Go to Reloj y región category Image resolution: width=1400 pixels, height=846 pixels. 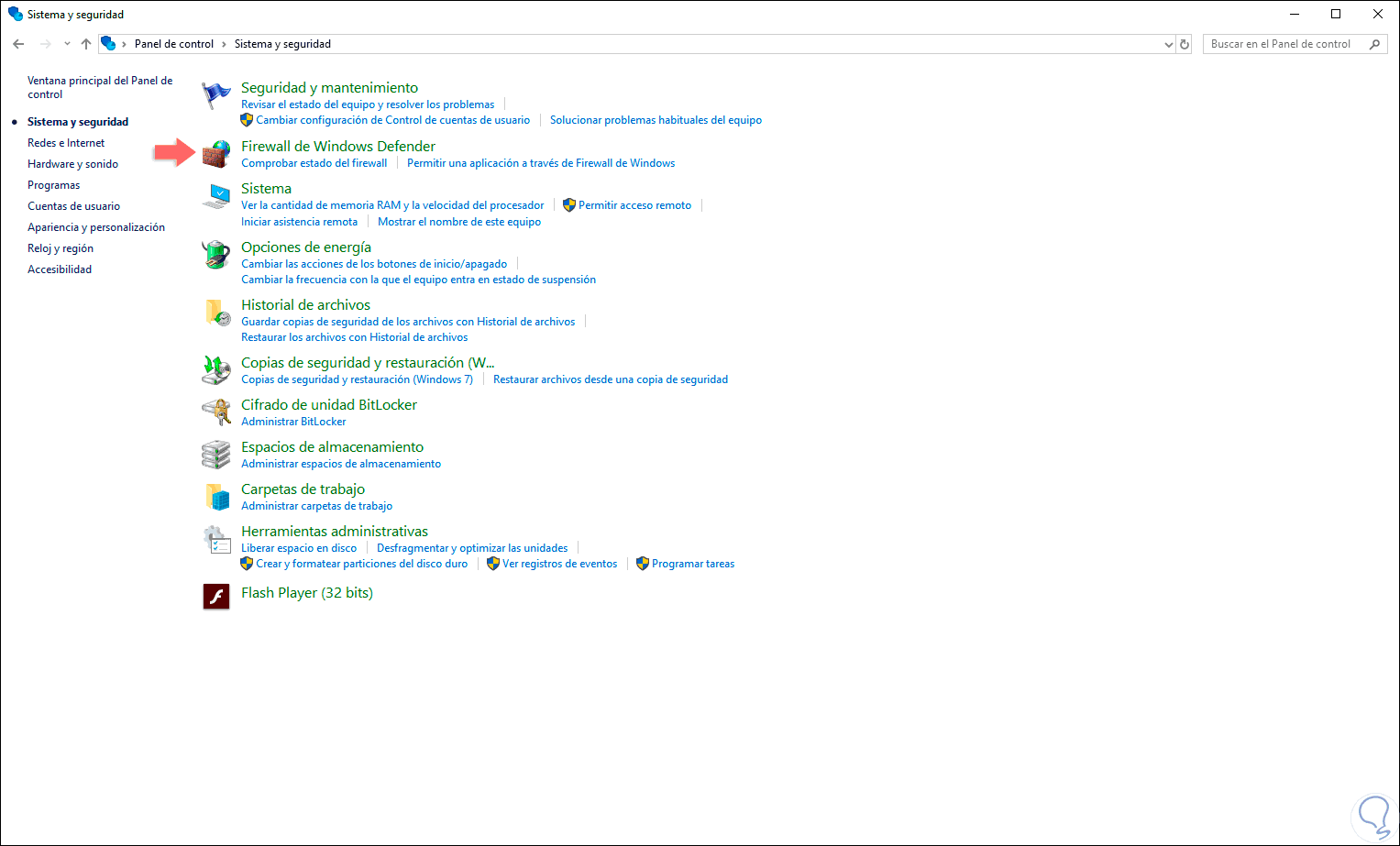61,248
